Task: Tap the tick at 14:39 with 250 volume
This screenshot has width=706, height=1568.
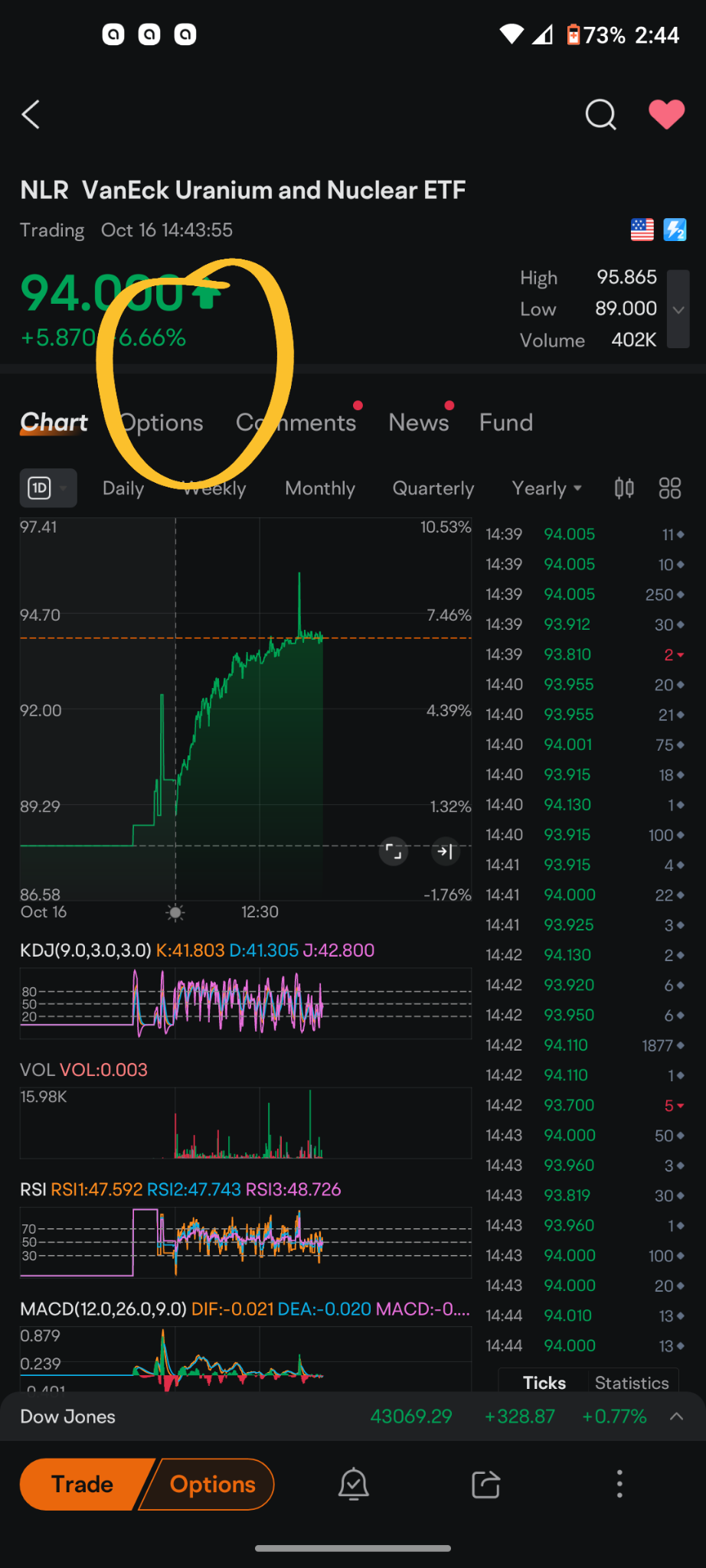Action: click(x=585, y=595)
